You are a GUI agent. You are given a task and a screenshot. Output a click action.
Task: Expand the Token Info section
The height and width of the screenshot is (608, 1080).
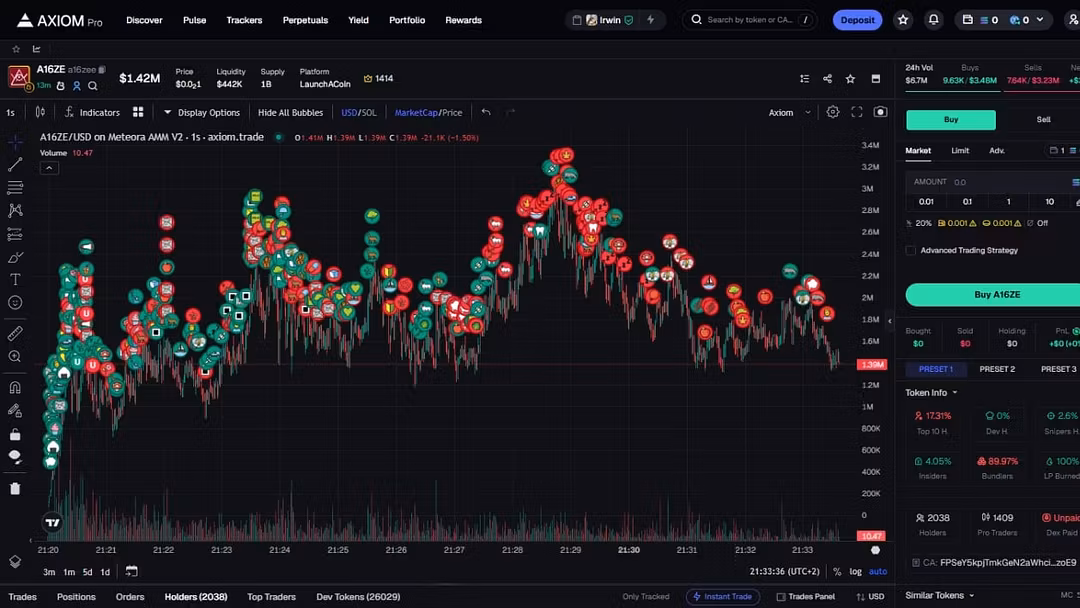point(931,393)
